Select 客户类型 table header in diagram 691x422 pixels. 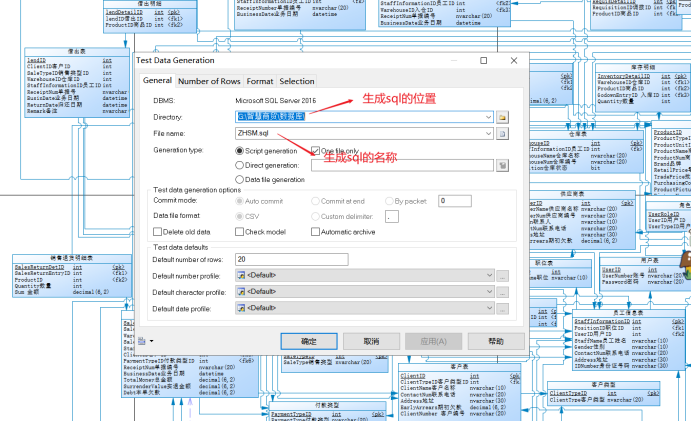[x=603, y=385]
